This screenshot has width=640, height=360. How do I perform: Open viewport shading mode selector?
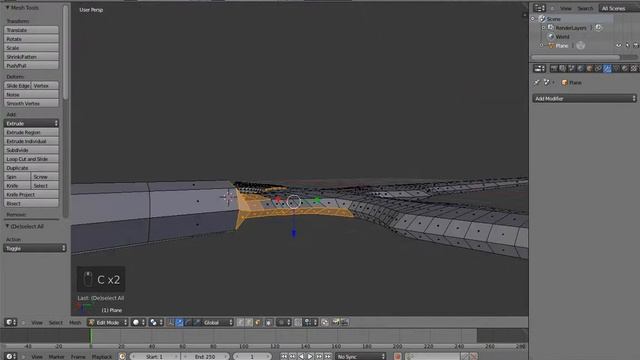pyautogui.click(x=138, y=322)
